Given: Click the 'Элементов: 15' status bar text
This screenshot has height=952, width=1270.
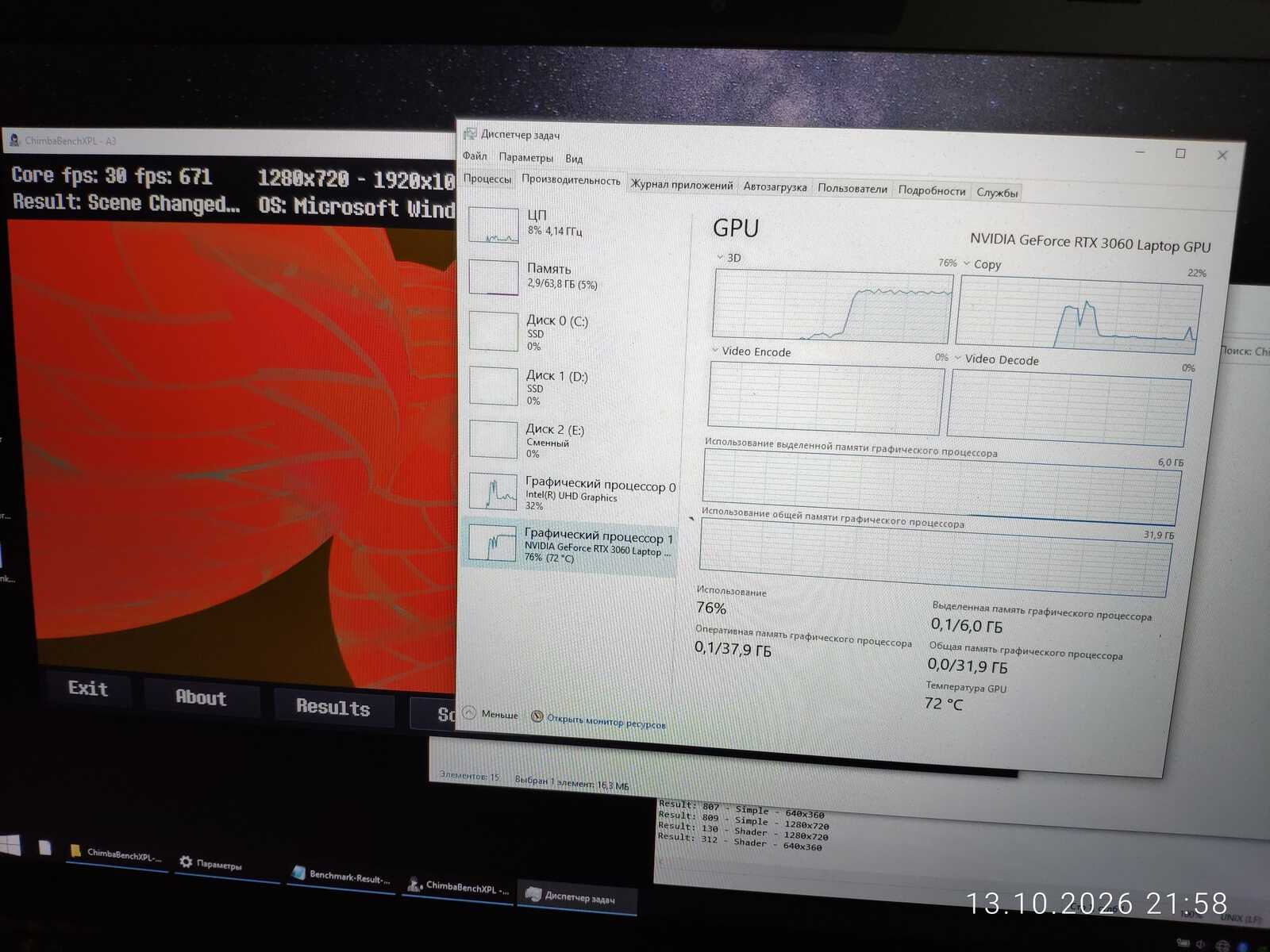Looking at the screenshot, I should (x=470, y=776).
